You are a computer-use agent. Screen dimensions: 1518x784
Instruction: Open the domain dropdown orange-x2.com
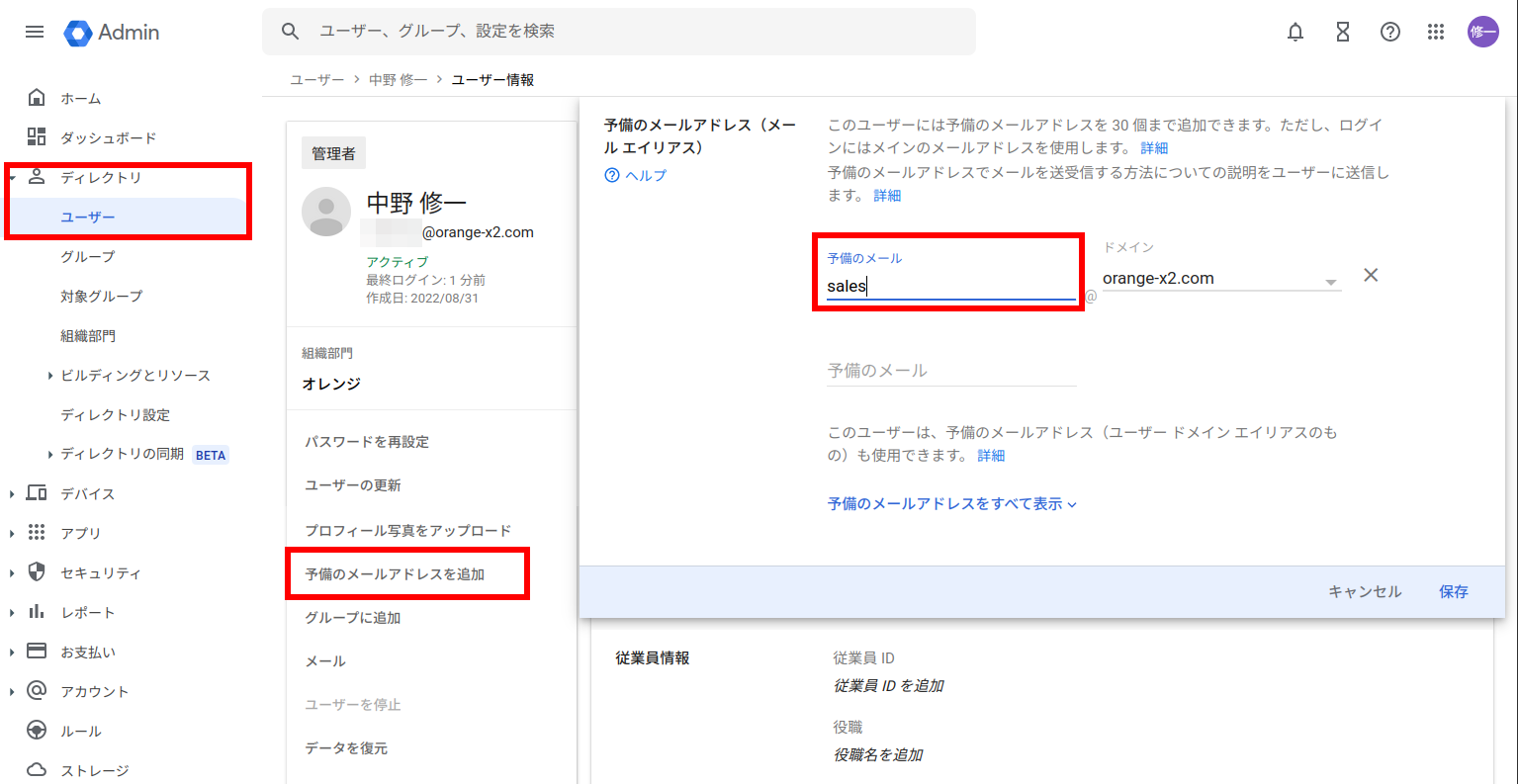point(1220,279)
